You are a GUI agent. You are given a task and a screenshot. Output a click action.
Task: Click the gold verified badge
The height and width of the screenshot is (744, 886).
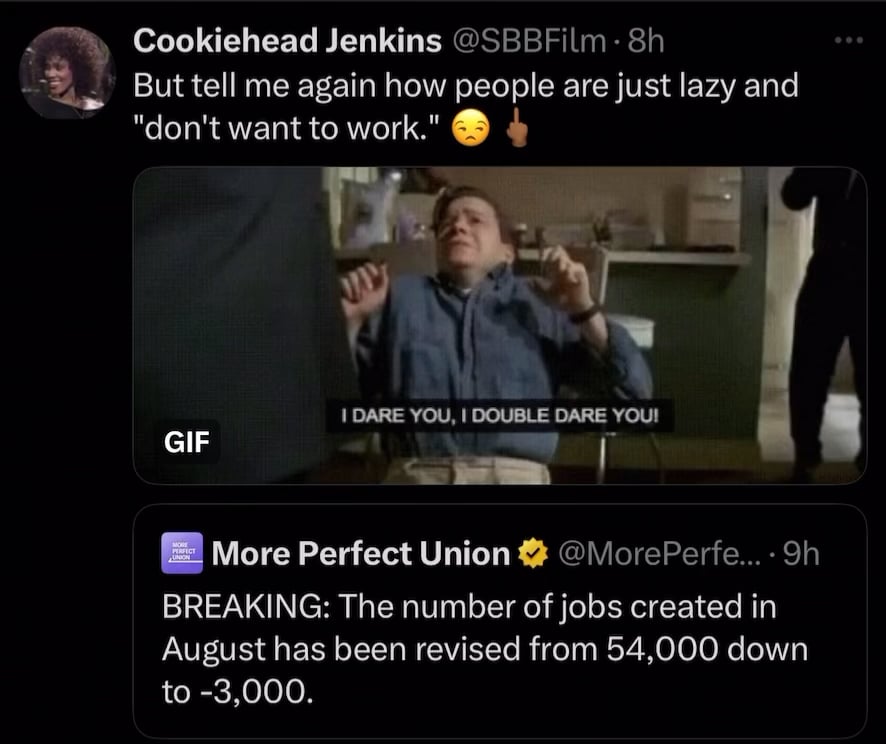[533, 553]
